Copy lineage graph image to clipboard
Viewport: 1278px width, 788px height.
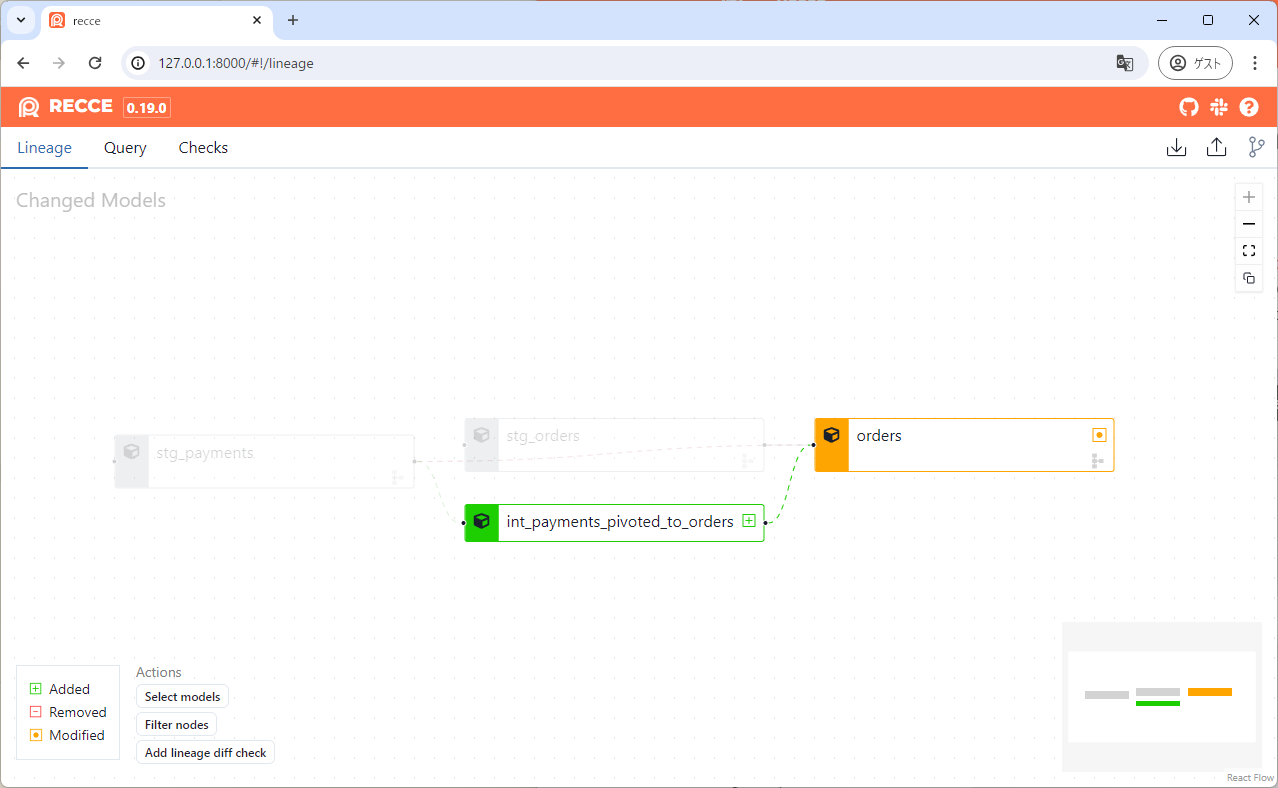coord(1249,278)
